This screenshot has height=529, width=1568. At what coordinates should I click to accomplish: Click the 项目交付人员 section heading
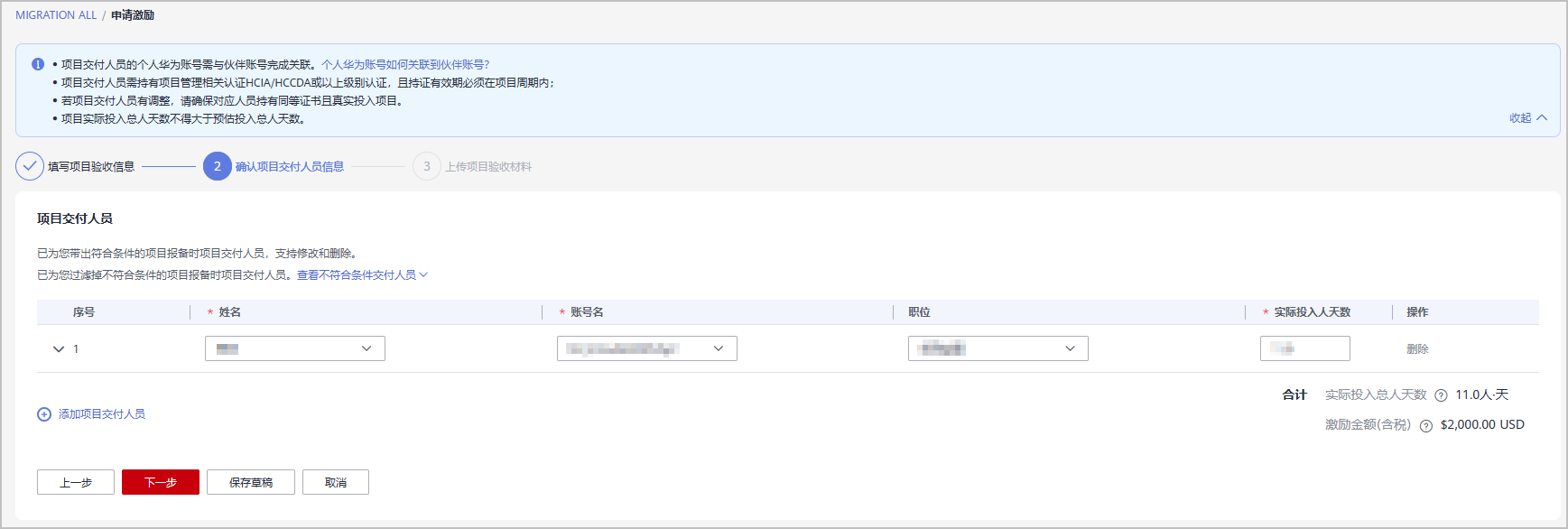(75, 218)
